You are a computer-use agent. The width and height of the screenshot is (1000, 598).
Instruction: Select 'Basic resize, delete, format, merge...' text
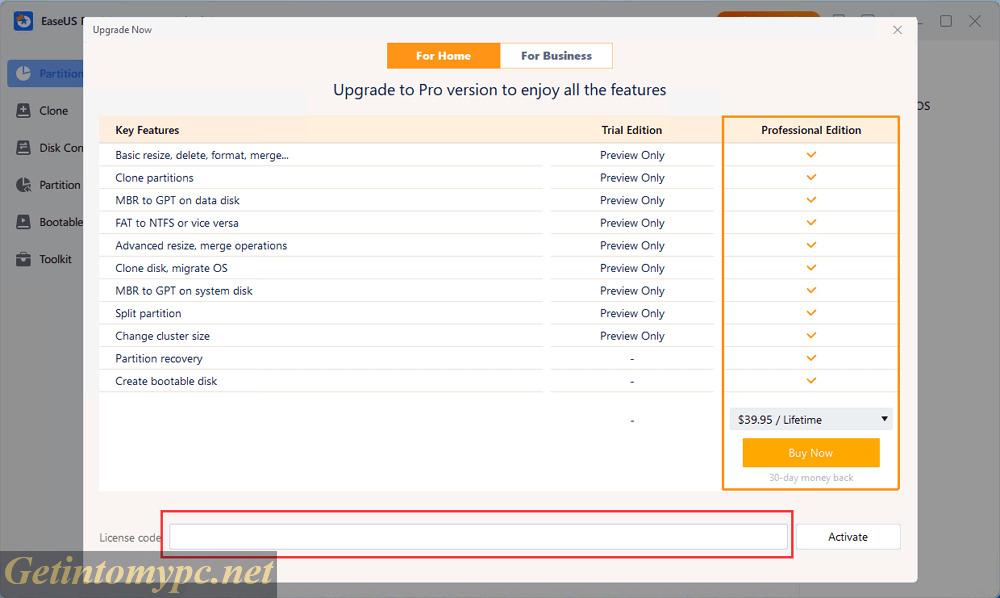pyautogui.click(x=202, y=156)
